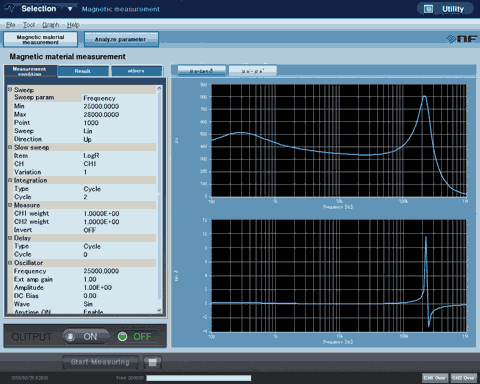Click the Variation value 1

pos(85,172)
